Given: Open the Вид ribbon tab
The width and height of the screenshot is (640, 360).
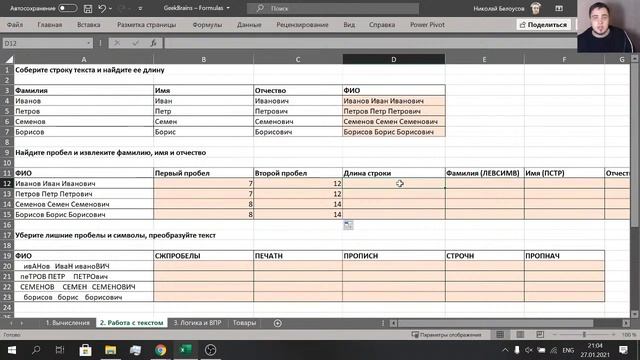Looking at the screenshot, I should tap(349, 24).
